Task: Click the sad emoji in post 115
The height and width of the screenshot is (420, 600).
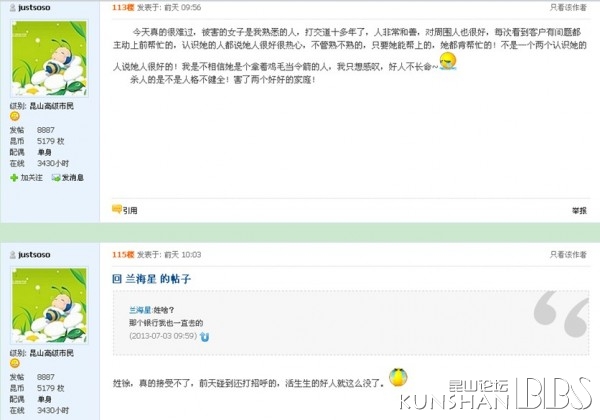Action: (398, 377)
